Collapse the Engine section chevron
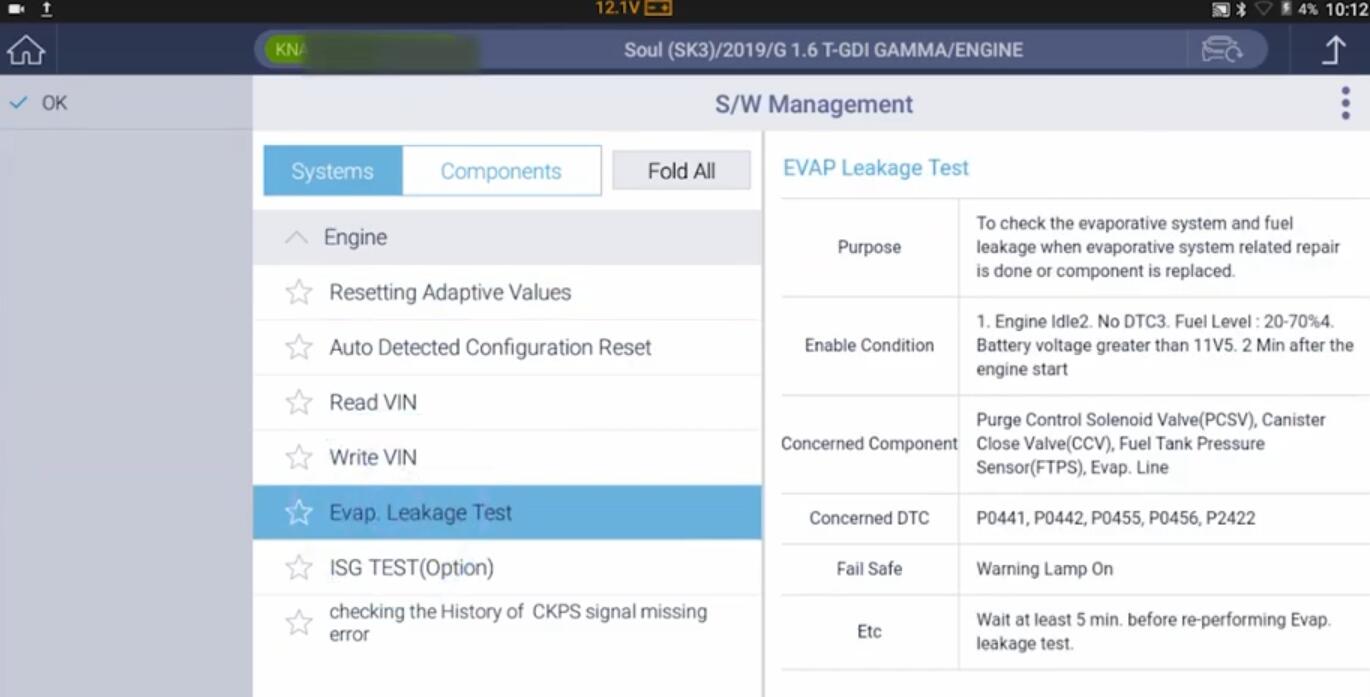The image size is (1370, 697). click(x=296, y=238)
